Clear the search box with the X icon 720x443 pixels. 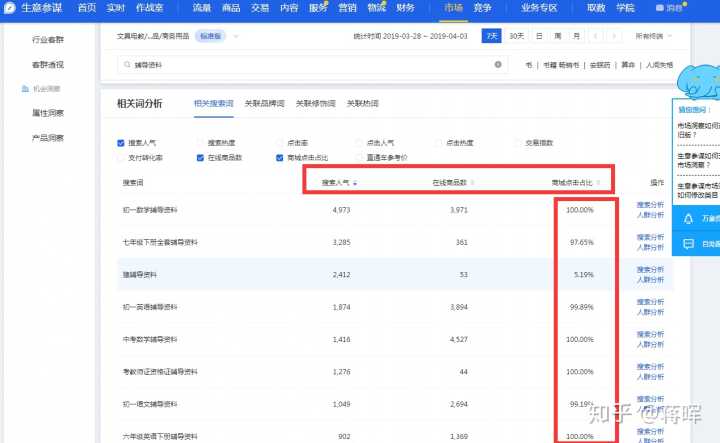tap(498, 64)
